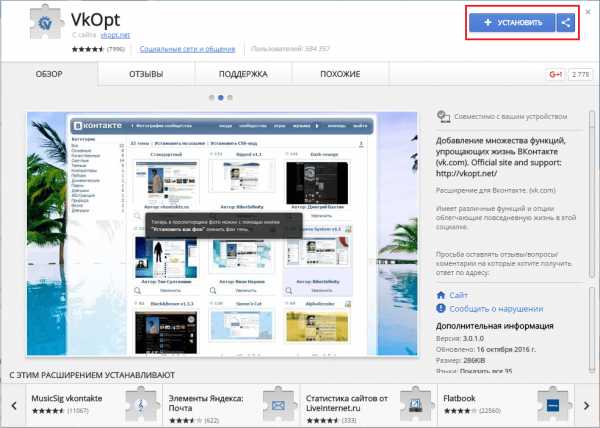The image size is (600, 428).
Task: Close the extension dialog with the X
Action: click(x=588, y=12)
